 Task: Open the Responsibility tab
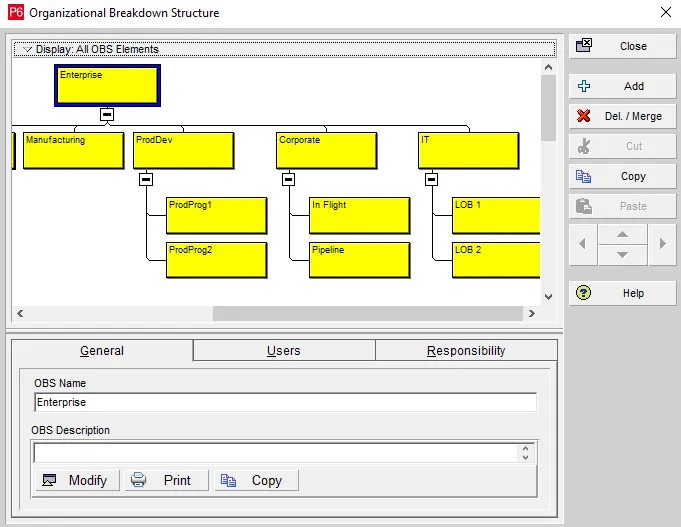coord(466,351)
